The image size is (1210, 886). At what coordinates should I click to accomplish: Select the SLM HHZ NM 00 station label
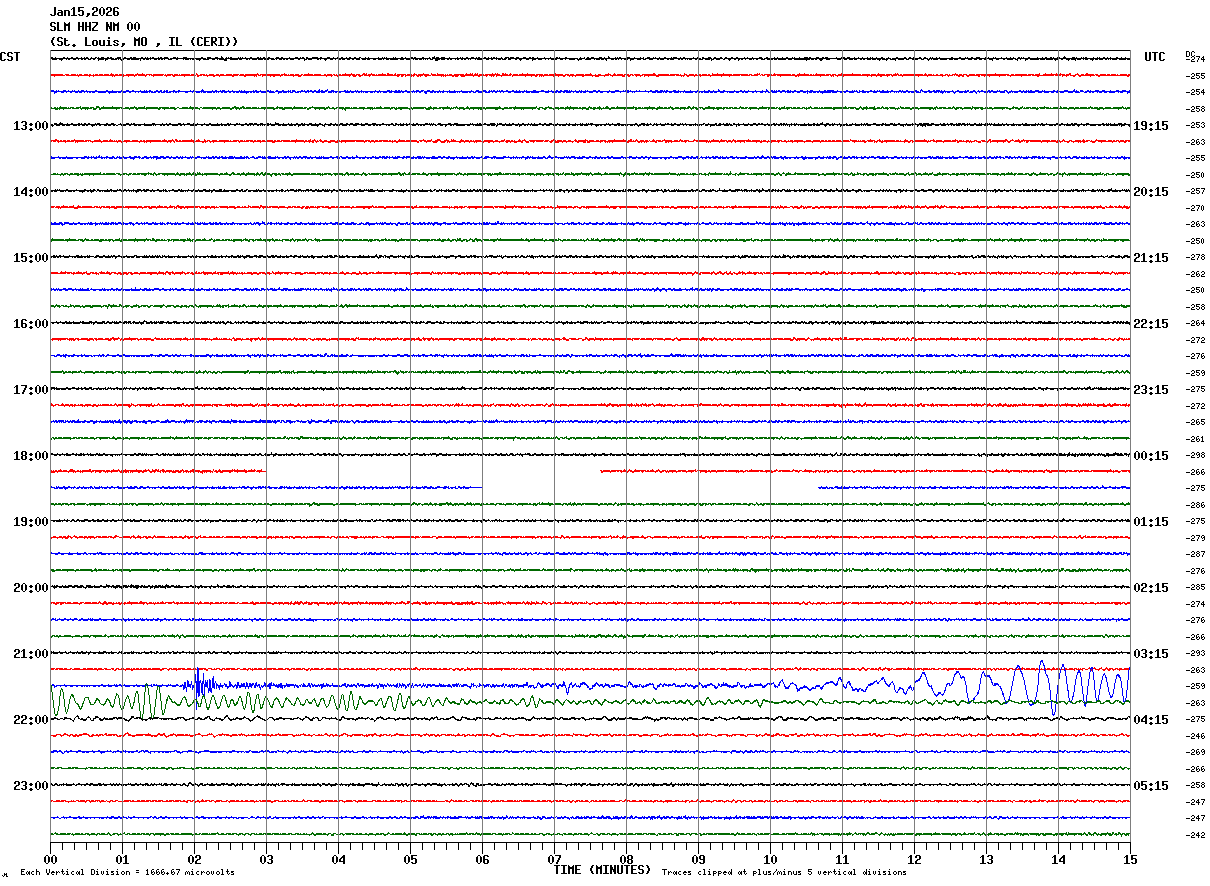point(95,27)
